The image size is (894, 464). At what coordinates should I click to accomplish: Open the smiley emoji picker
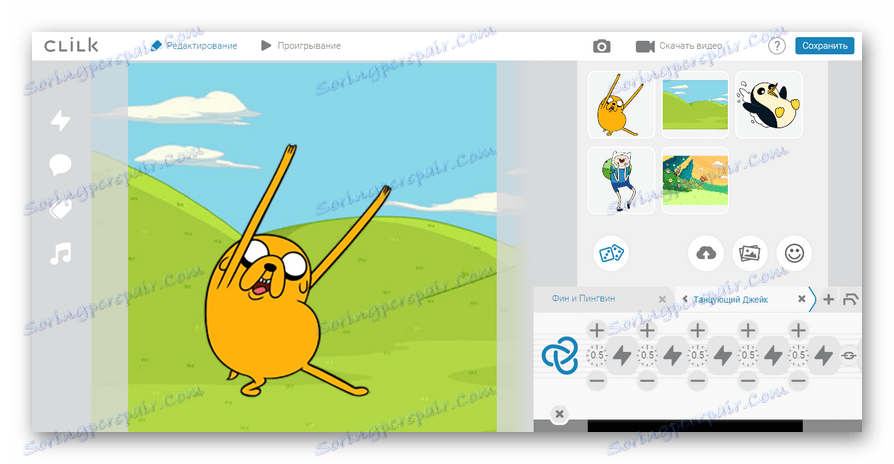pos(794,253)
